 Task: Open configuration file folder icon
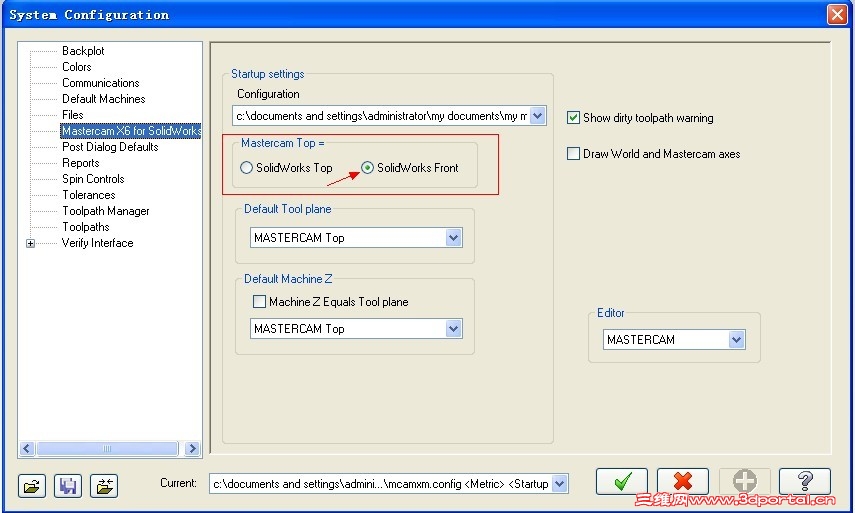(32, 485)
